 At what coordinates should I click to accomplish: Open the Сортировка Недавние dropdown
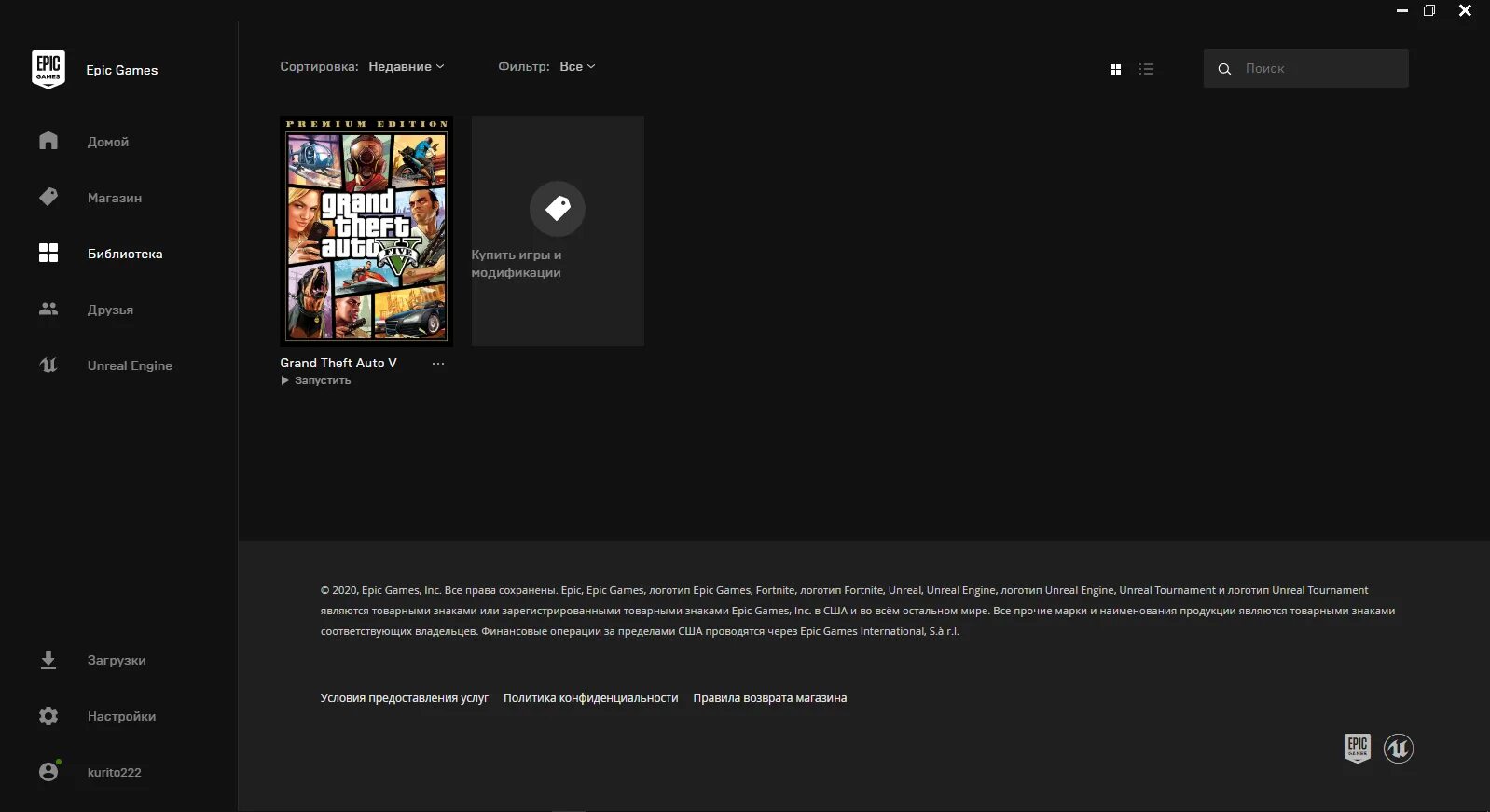click(407, 66)
